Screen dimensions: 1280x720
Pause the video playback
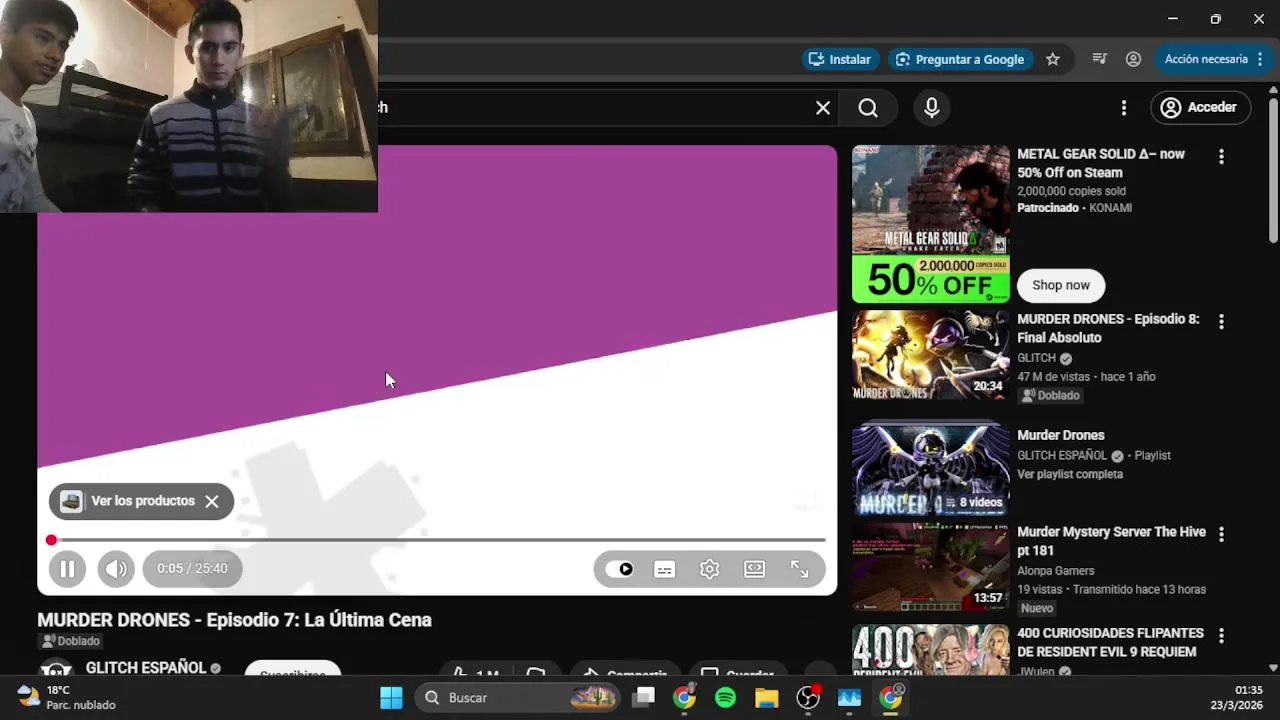(x=67, y=569)
